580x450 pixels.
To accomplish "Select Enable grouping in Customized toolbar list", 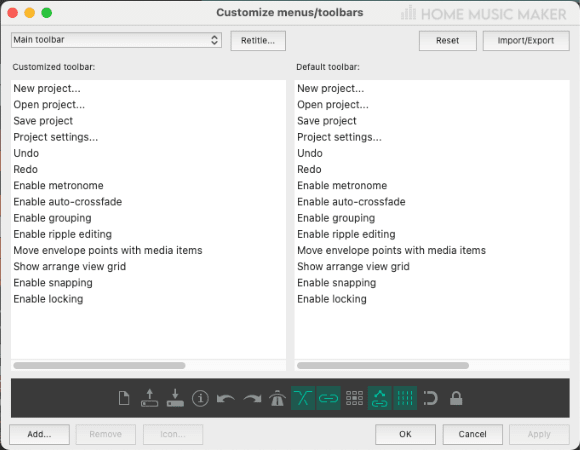I will [x=148, y=218].
